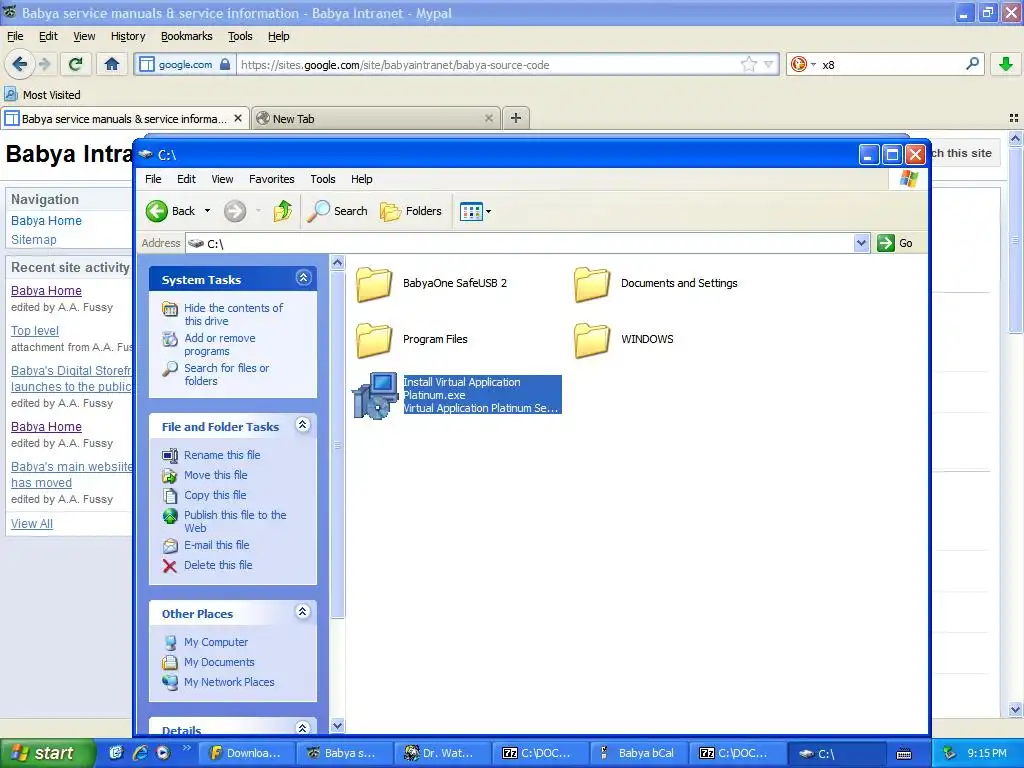
Task: Open My Network Places link
Action: [229, 682]
